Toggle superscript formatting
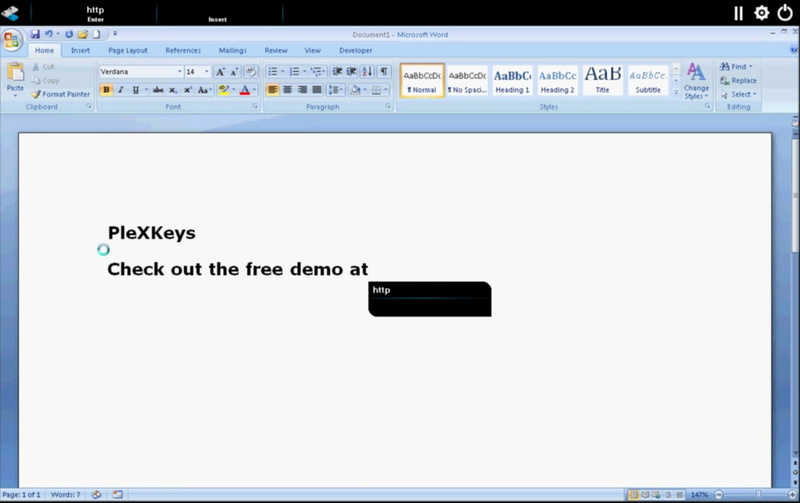800x503 pixels. click(x=188, y=90)
